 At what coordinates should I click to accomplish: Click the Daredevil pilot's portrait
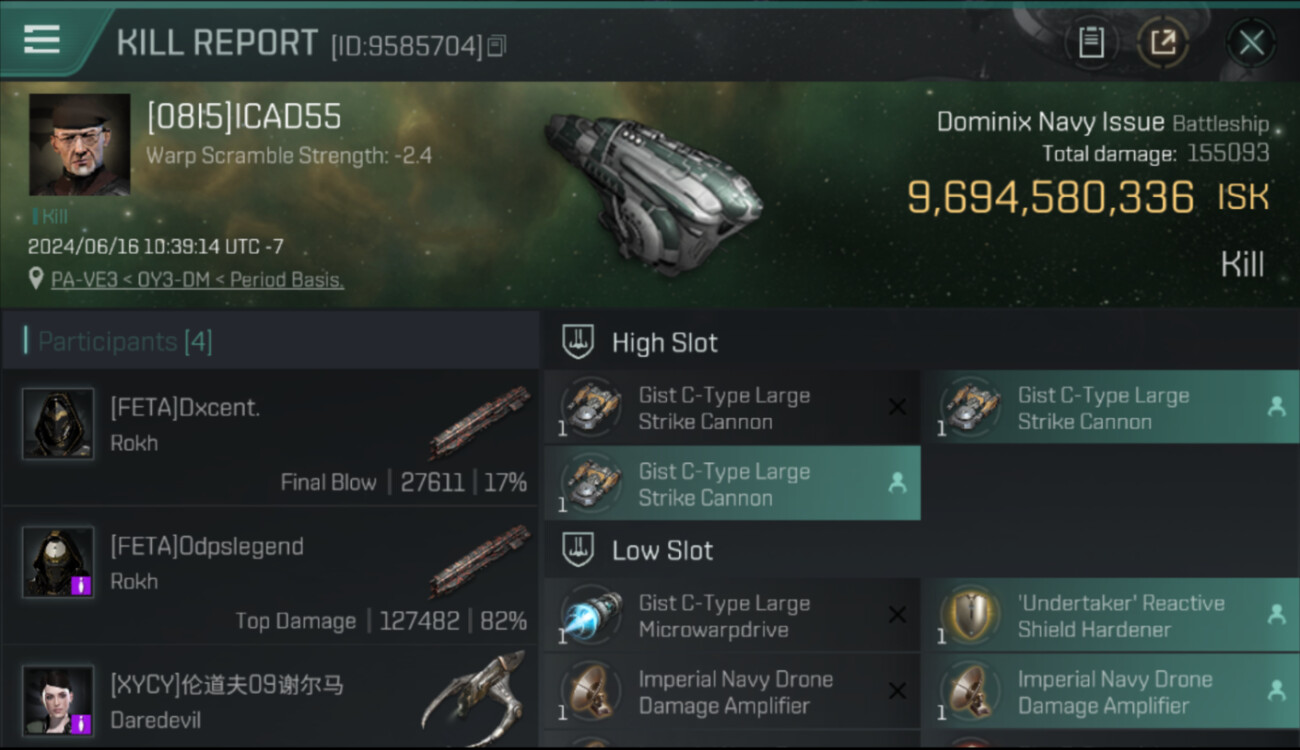pyautogui.click(x=58, y=700)
